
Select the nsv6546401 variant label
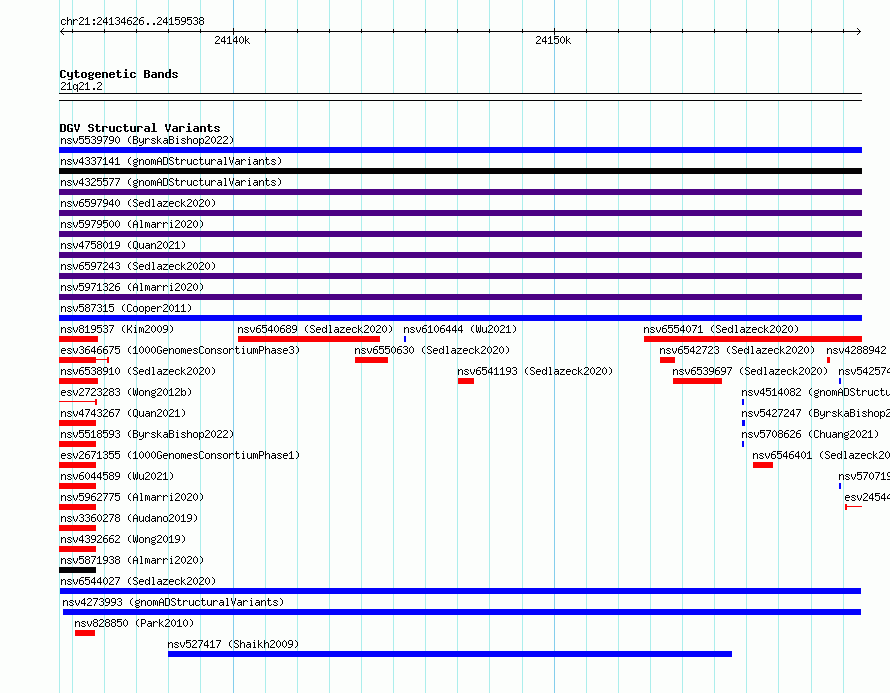(x=821, y=455)
